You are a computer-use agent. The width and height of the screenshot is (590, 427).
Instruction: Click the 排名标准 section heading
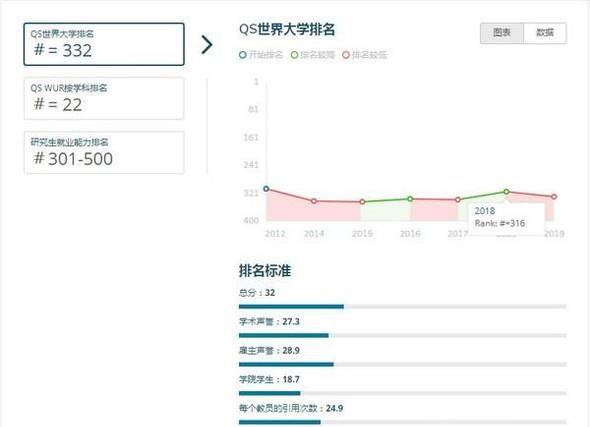(x=265, y=270)
